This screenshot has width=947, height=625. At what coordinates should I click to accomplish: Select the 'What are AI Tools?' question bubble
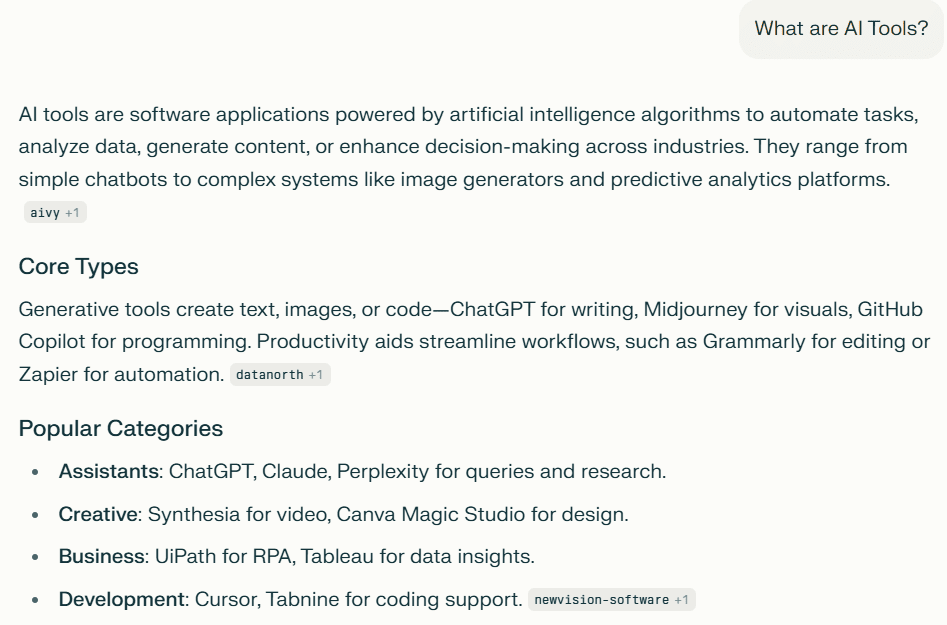tap(839, 28)
